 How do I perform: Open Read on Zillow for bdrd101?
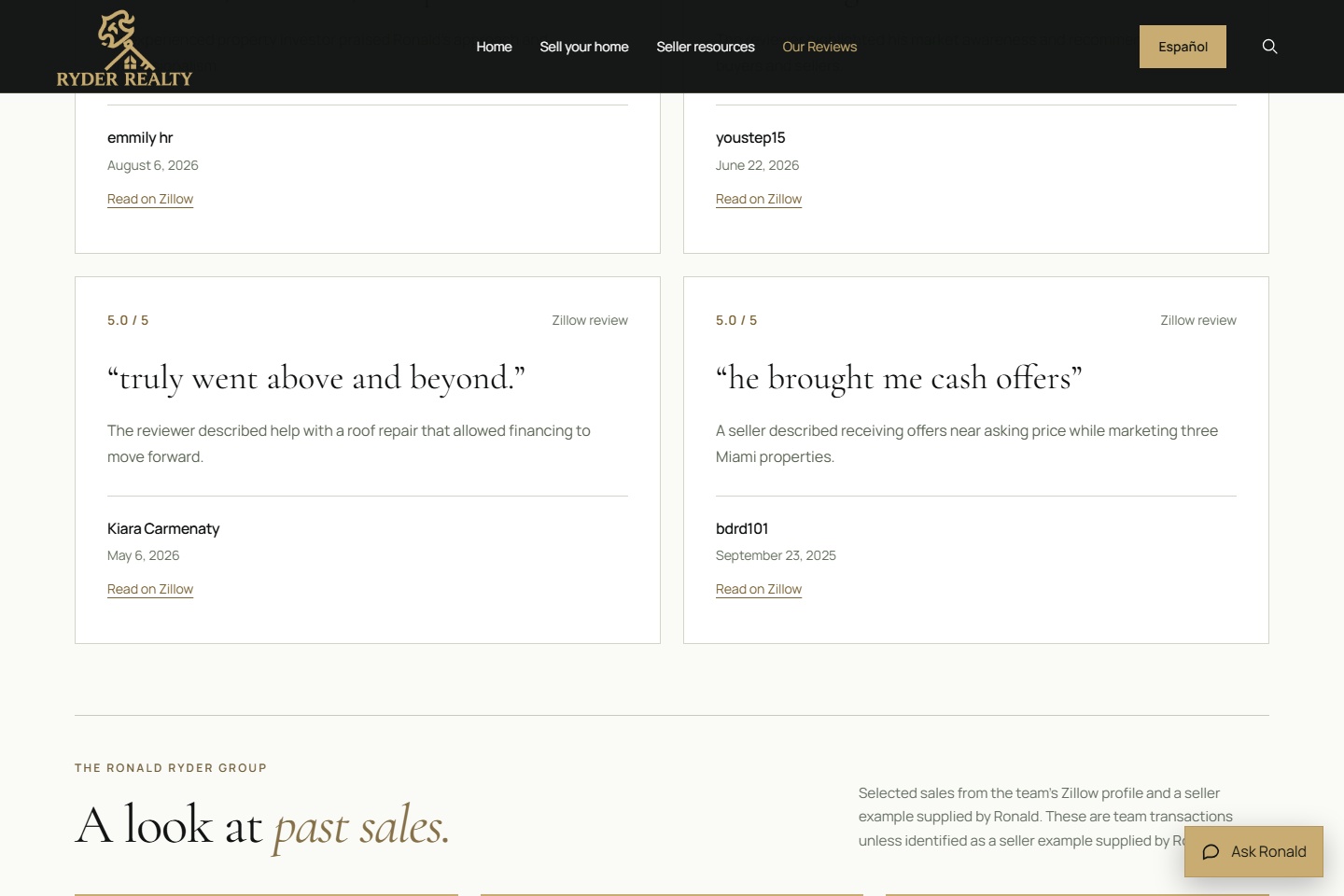point(759,589)
